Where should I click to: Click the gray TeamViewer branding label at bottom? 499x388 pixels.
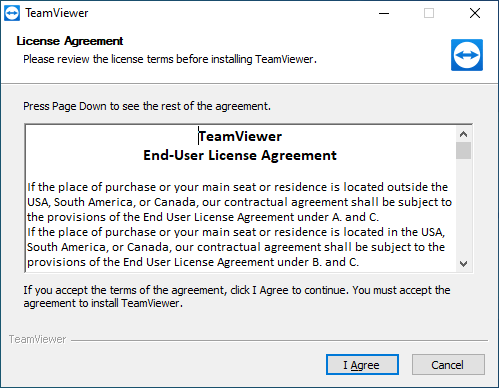(x=38, y=339)
